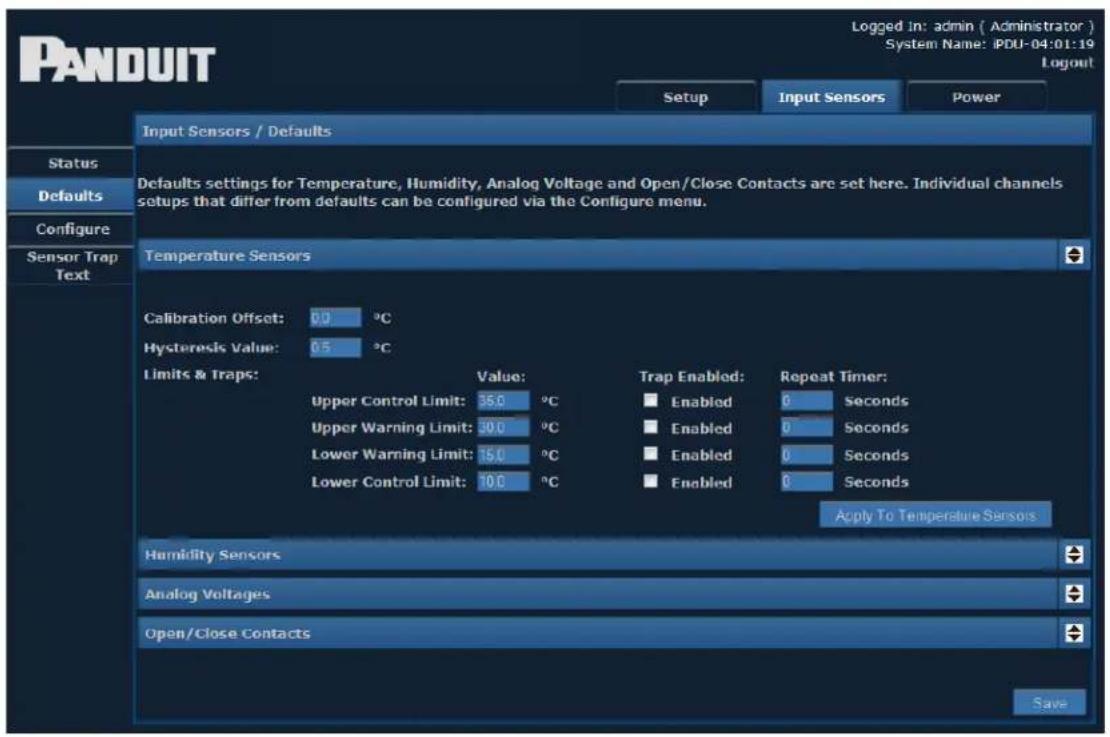Open the Setup tab
Screen dimensions: 1110x737
685,97
